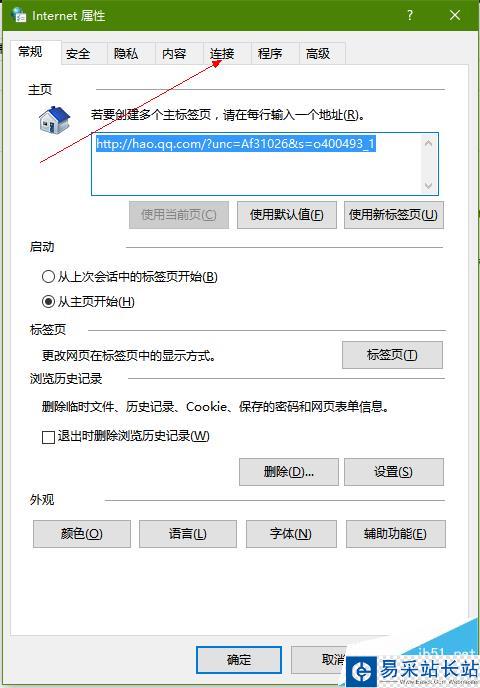Click the help question mark button
480x688 pixels.
tap(410, 15)
